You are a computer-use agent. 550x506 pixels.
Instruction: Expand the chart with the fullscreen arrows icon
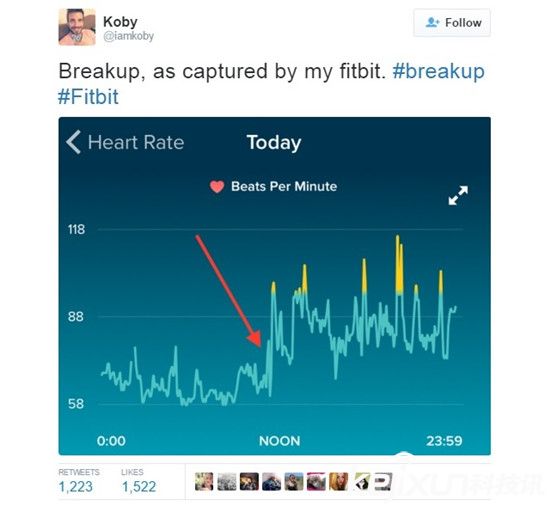(x=458, y=195)
